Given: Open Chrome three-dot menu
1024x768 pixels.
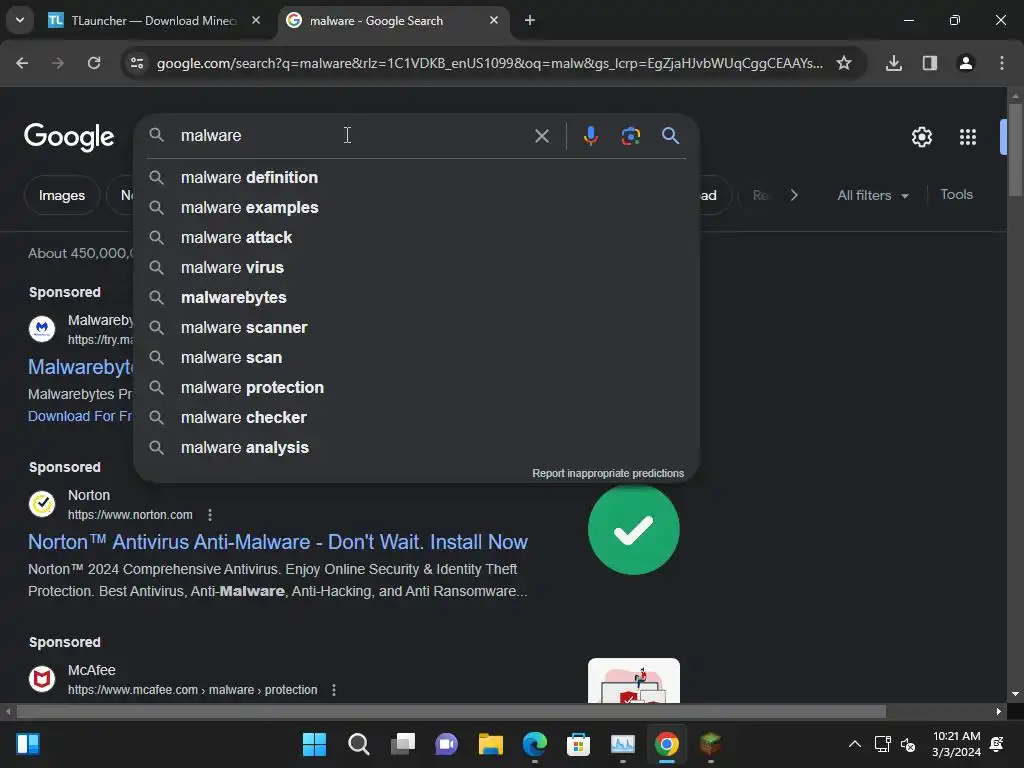Looking at the screenshot, I should (x=1001, y=63).
